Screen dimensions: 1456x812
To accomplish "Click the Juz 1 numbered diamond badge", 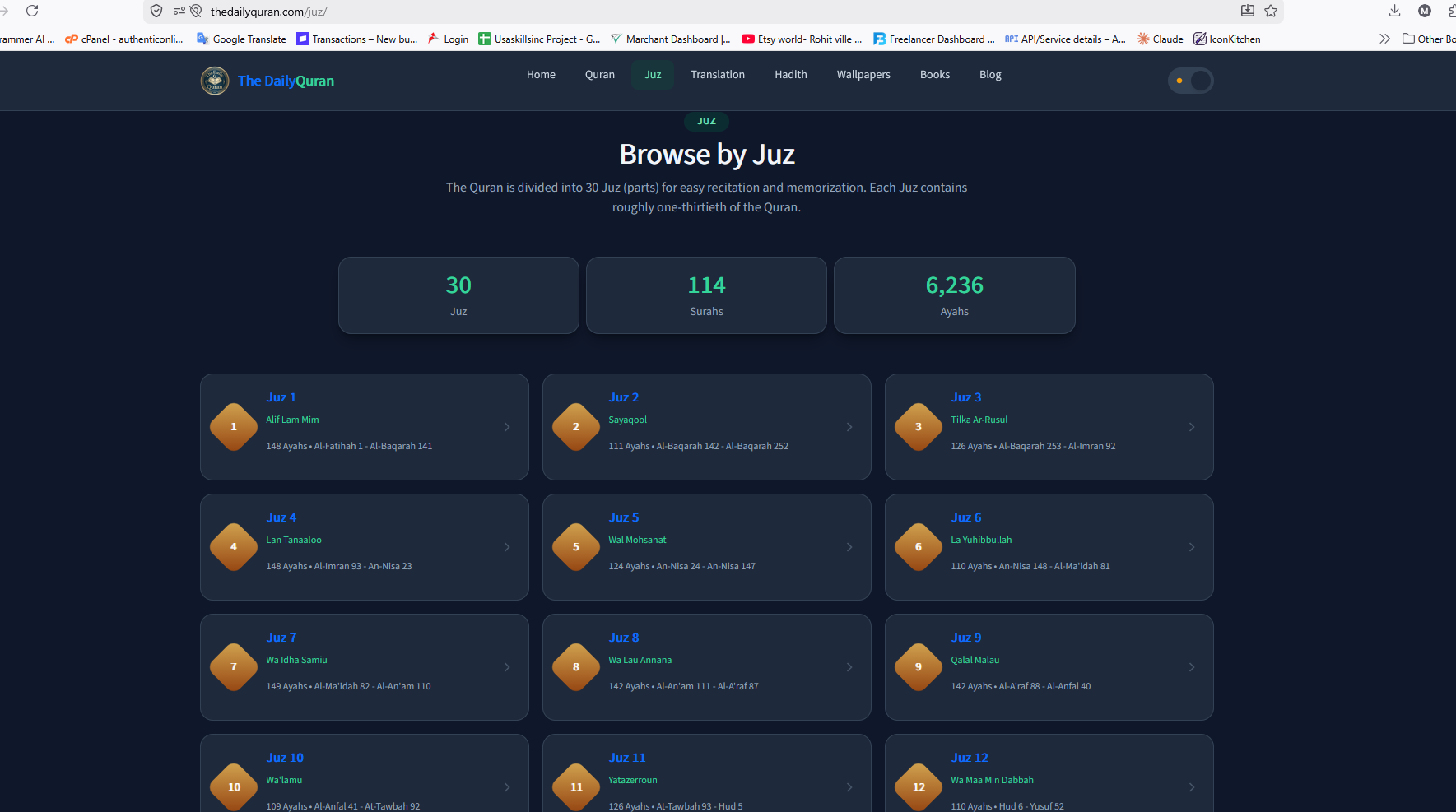I will pos(234,427).
